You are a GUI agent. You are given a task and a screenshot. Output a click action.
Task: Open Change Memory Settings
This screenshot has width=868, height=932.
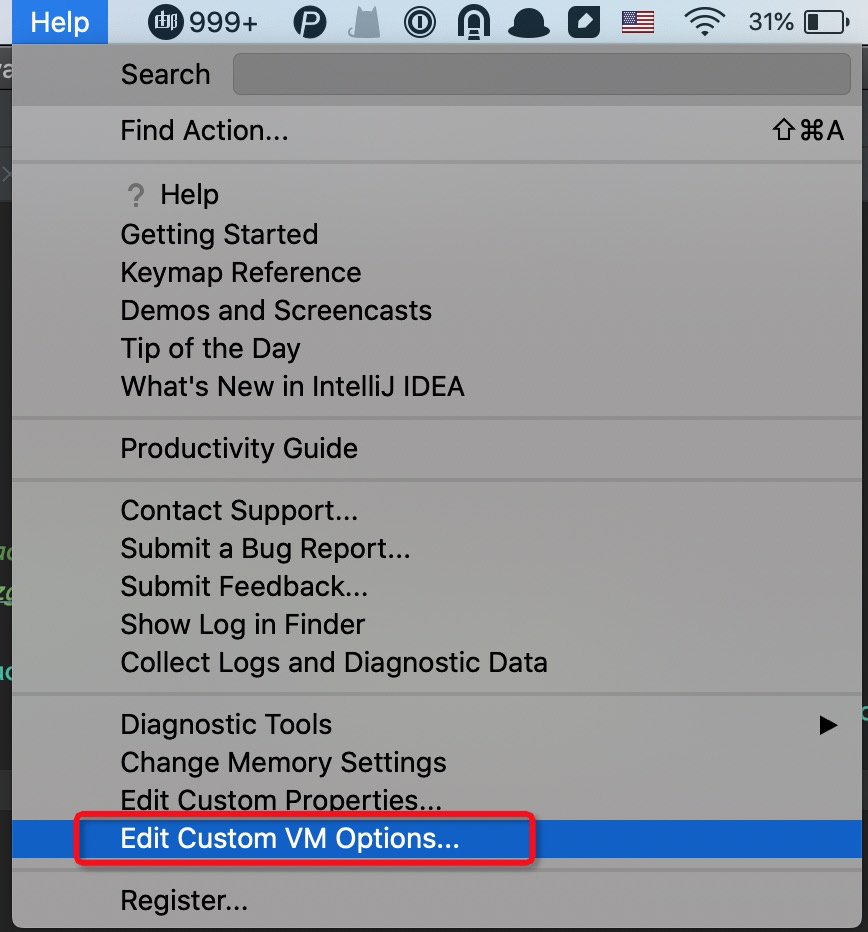point(437,763)
